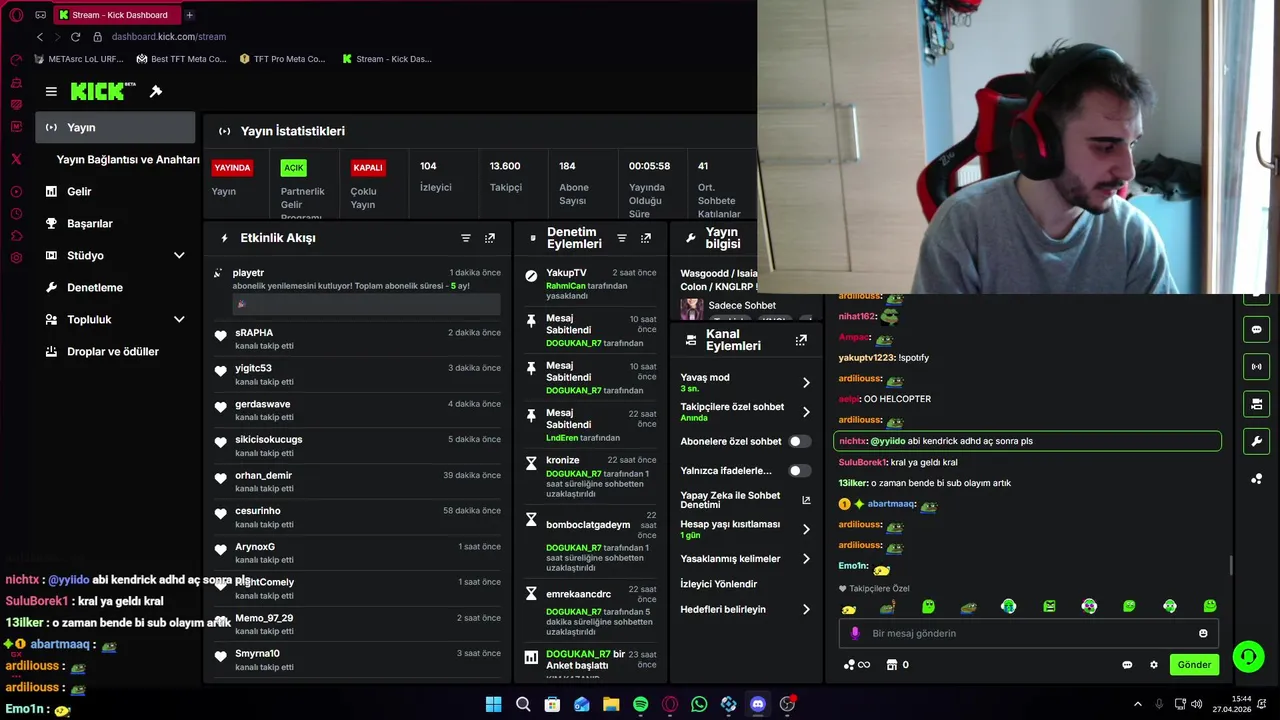Screen dimensions: 1280x720
Task: Open the X (Twitter) sidebar shortcut
Action: click(16, 159)
